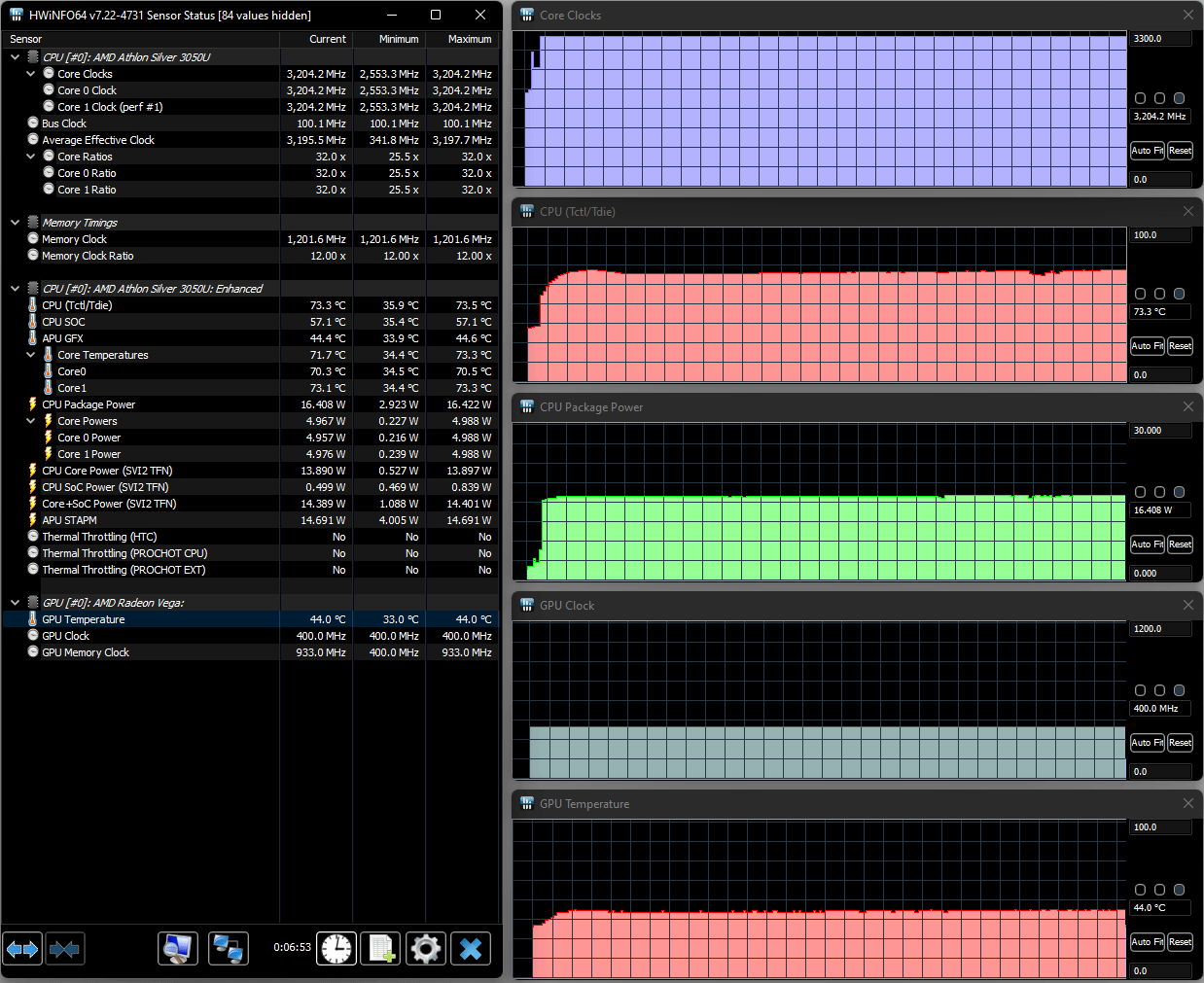
Task: Click icon beside GPU Memory Clock
Action: [x=33, y=652]
